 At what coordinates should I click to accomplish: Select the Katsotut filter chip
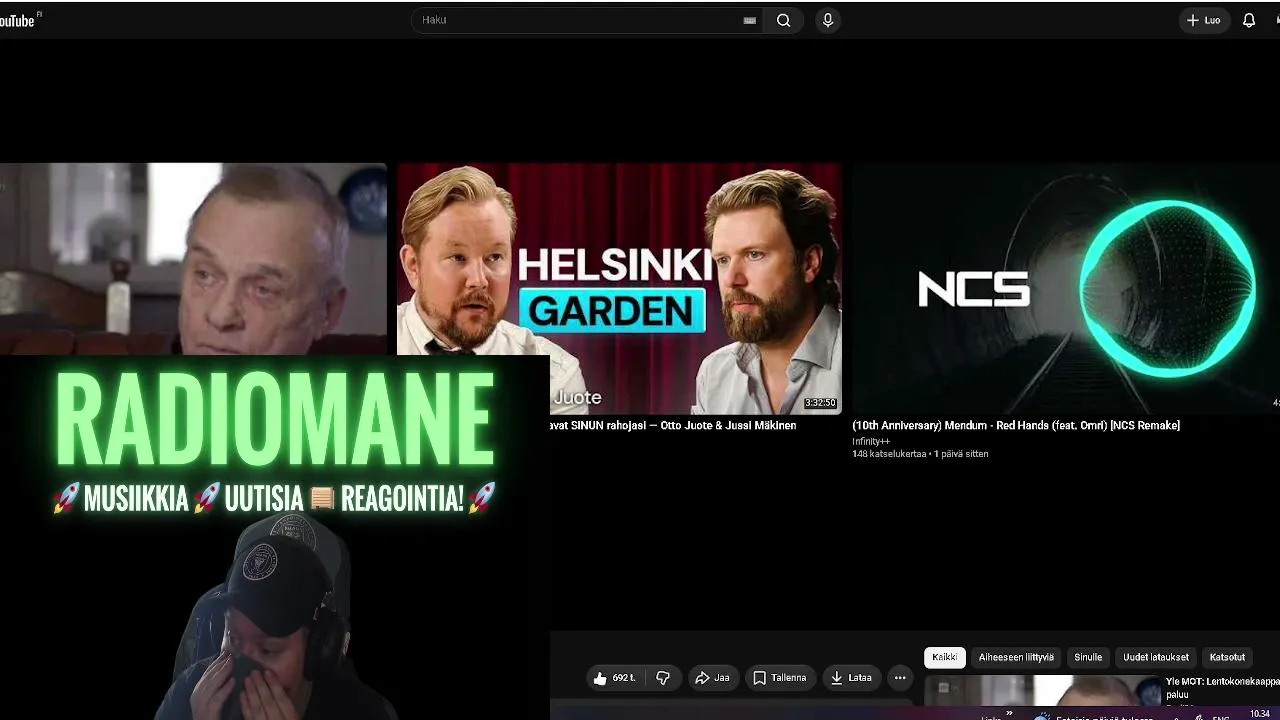coord(1227,657)
